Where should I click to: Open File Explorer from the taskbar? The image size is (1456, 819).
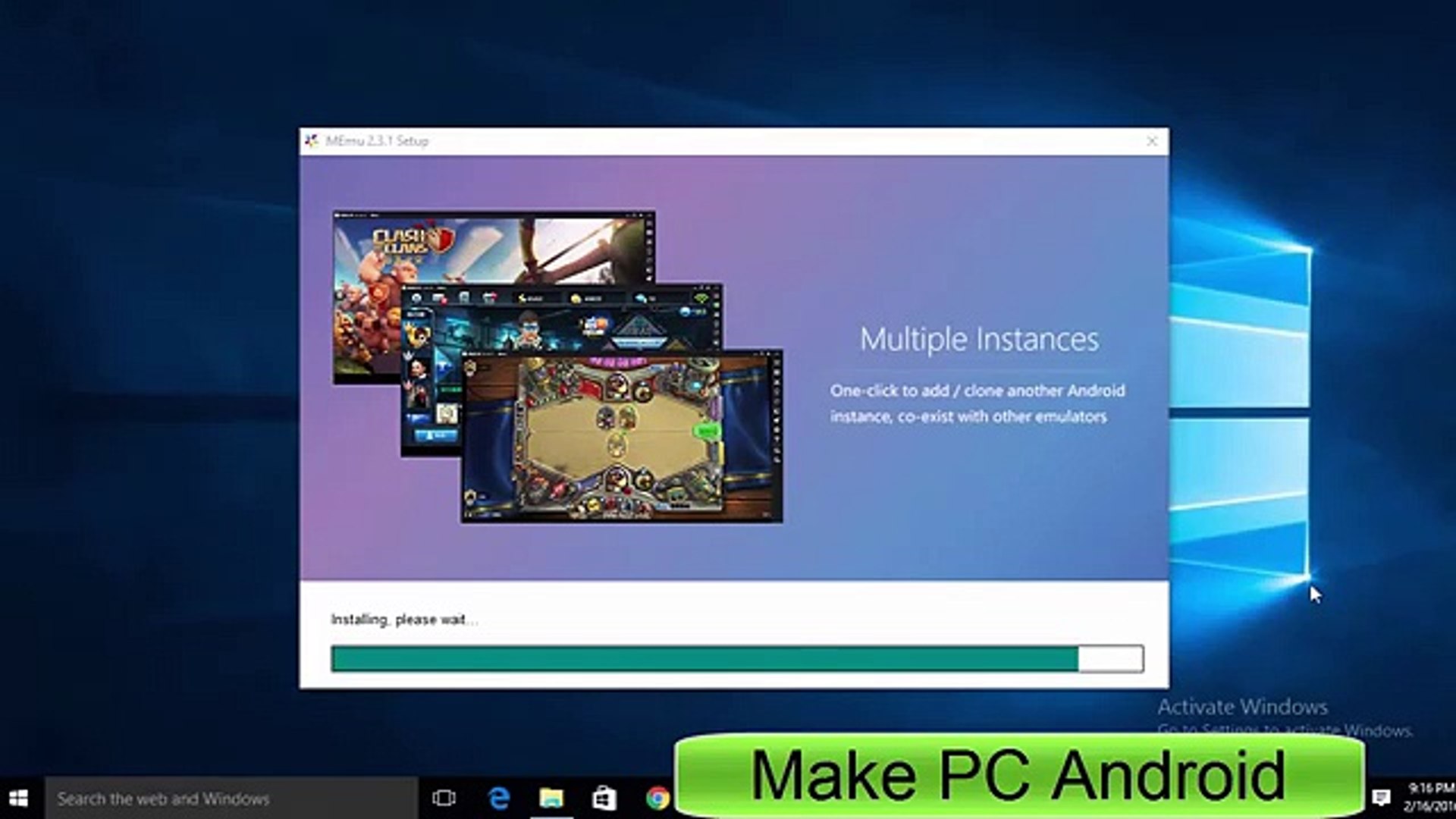551,799
